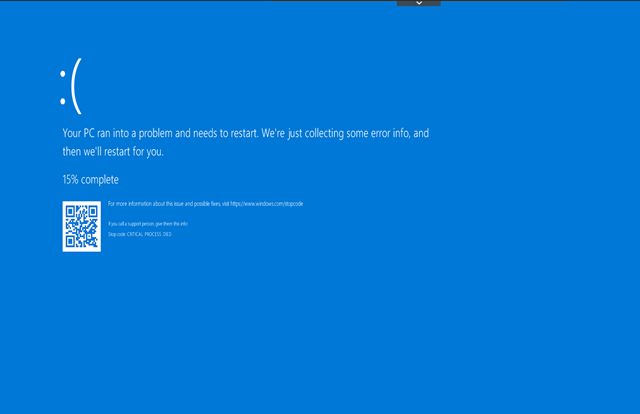Click the "Stop code:" label
Viewport: 640px width, 414px height.
(x=116, y=234)
